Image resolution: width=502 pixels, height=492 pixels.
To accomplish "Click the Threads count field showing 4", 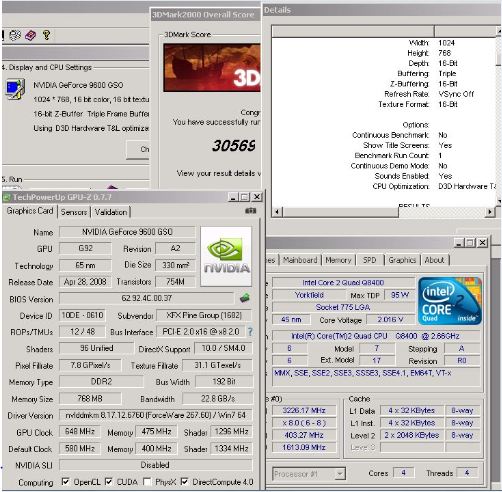I will point(467,473).
